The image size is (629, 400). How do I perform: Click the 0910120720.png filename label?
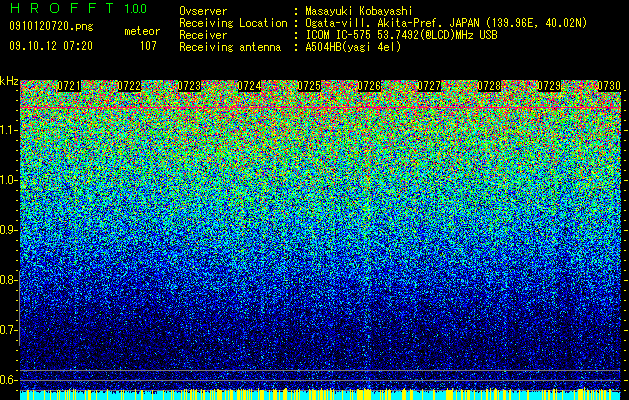(51, 27)
